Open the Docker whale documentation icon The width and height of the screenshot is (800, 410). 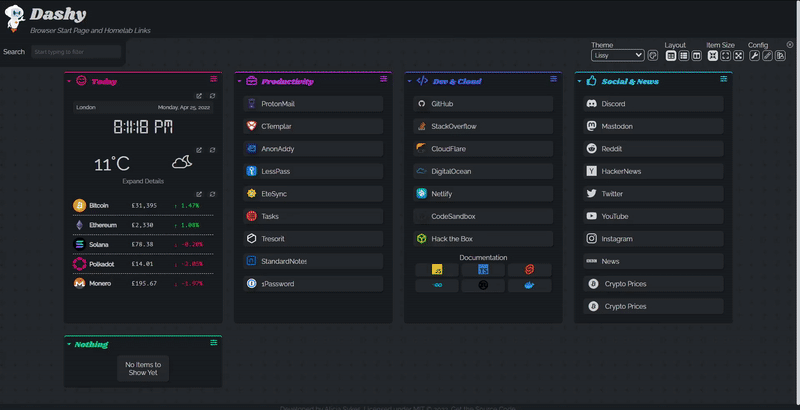click(x=529, y=285)
